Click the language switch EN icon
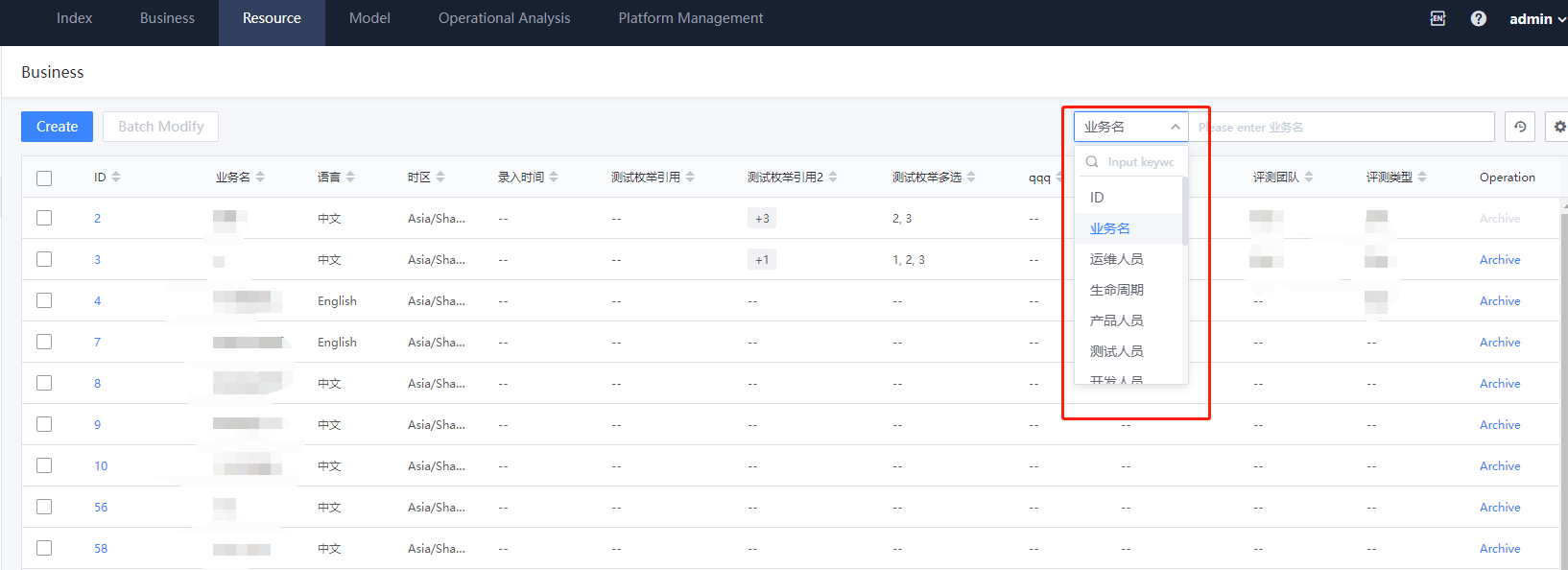Screen dimensions: 1568x570 click(1437, 18)
